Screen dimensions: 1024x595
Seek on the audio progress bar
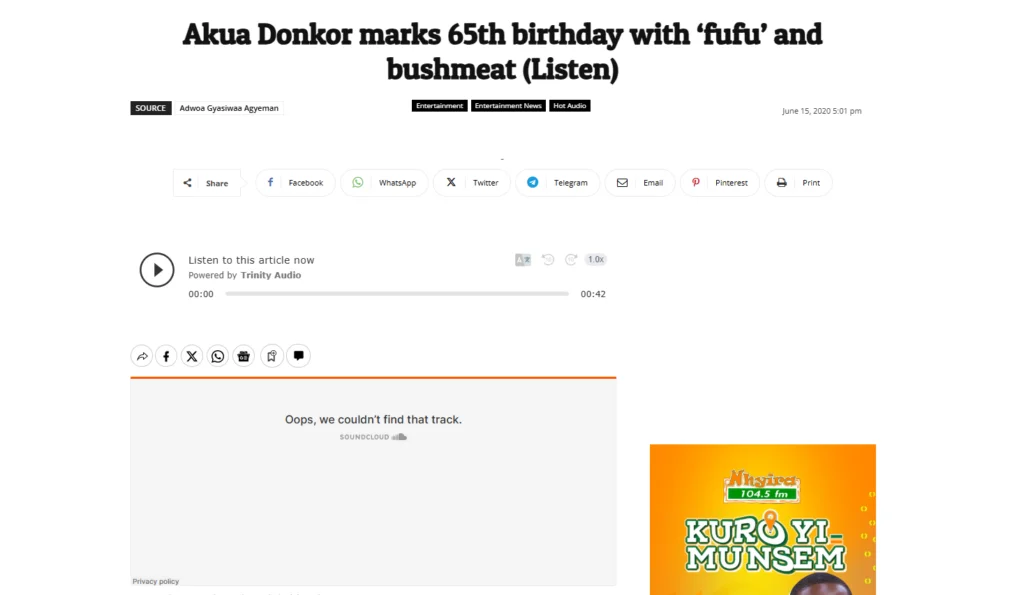tap(397, 294)
